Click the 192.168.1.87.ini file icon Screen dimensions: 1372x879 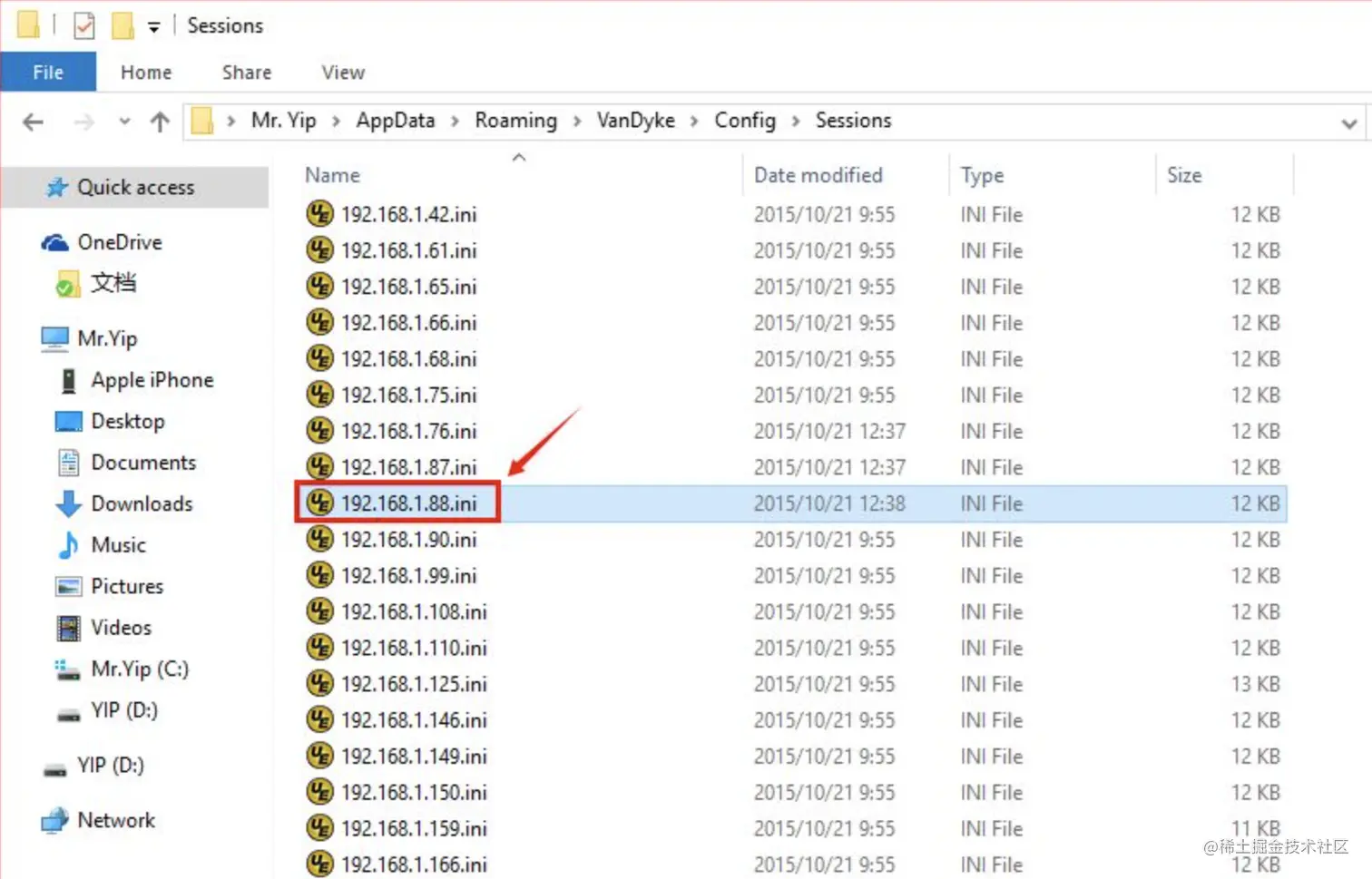[319, 467]
